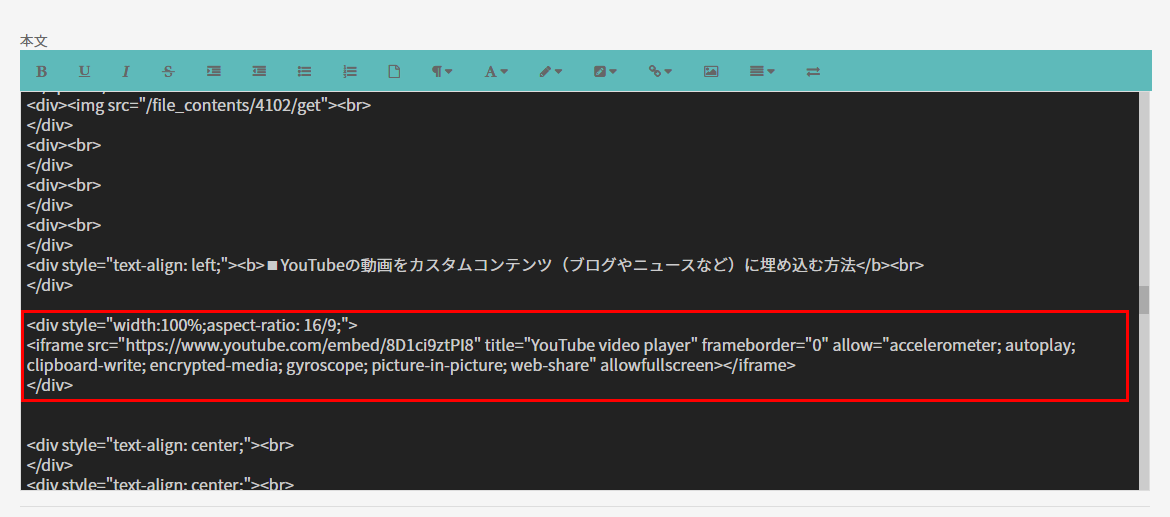The height and width of the screenshot is (517, 1170).
Task: Insert a bulleted list
Action: point(304,72)
